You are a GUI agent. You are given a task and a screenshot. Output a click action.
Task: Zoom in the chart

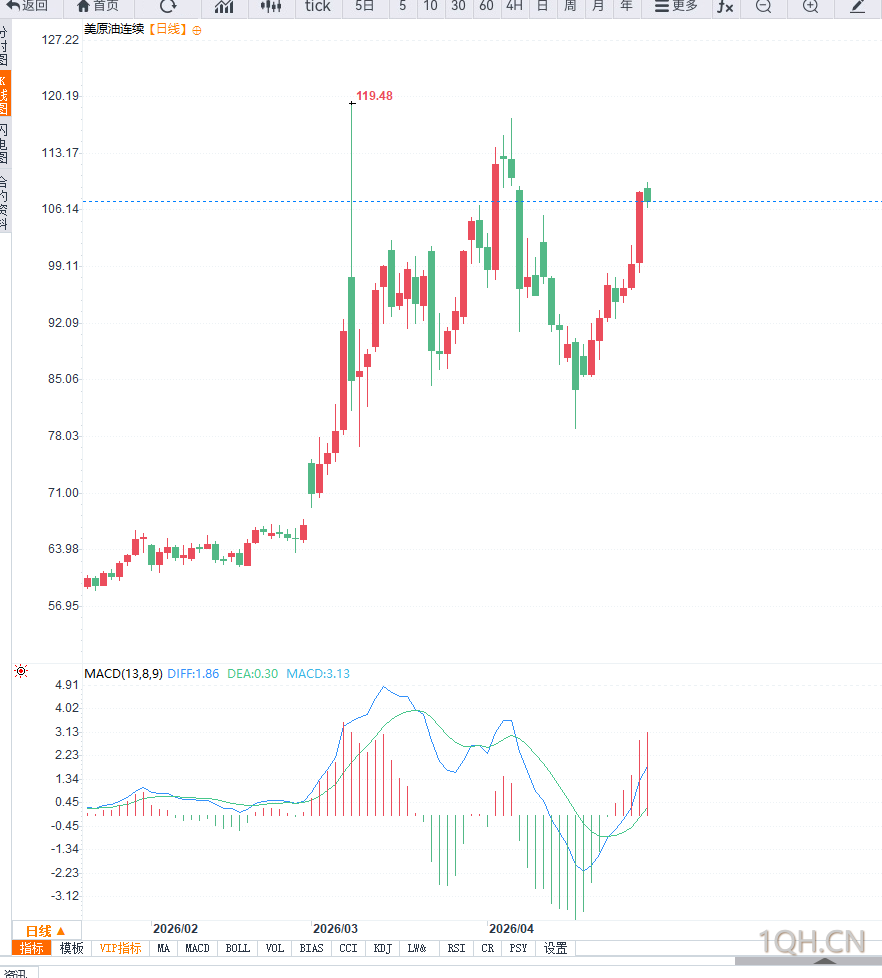(810, 6)
